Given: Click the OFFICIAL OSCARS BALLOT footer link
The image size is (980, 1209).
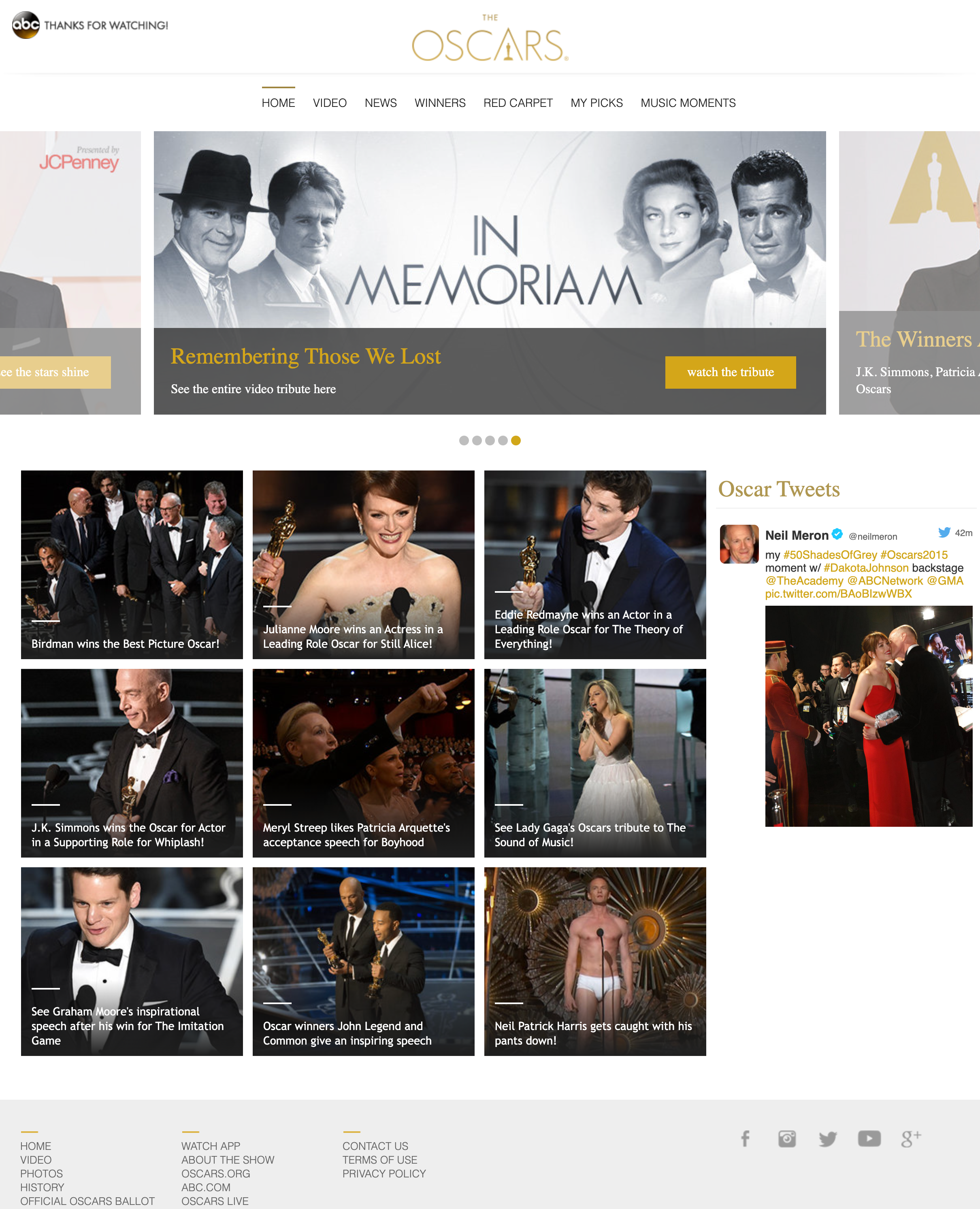Looking at the screenshot, I should click(87, 1201).
